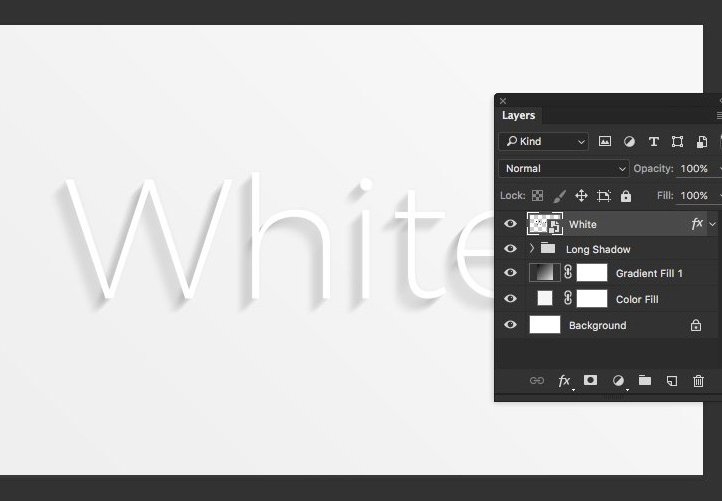The image size is (722, 501).
Task: Hide the Background layer
Action: coord(511,325)
